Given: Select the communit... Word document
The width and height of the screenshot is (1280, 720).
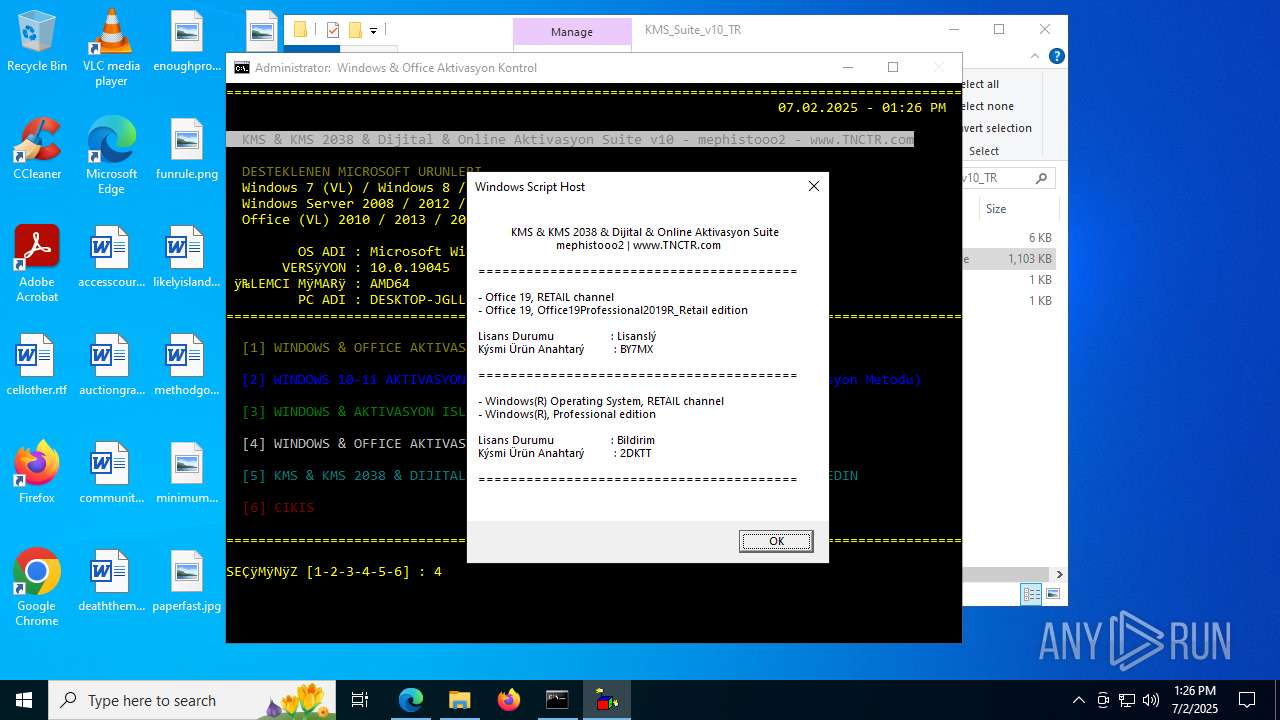Looking at the screenshot, I should [111, 473].
